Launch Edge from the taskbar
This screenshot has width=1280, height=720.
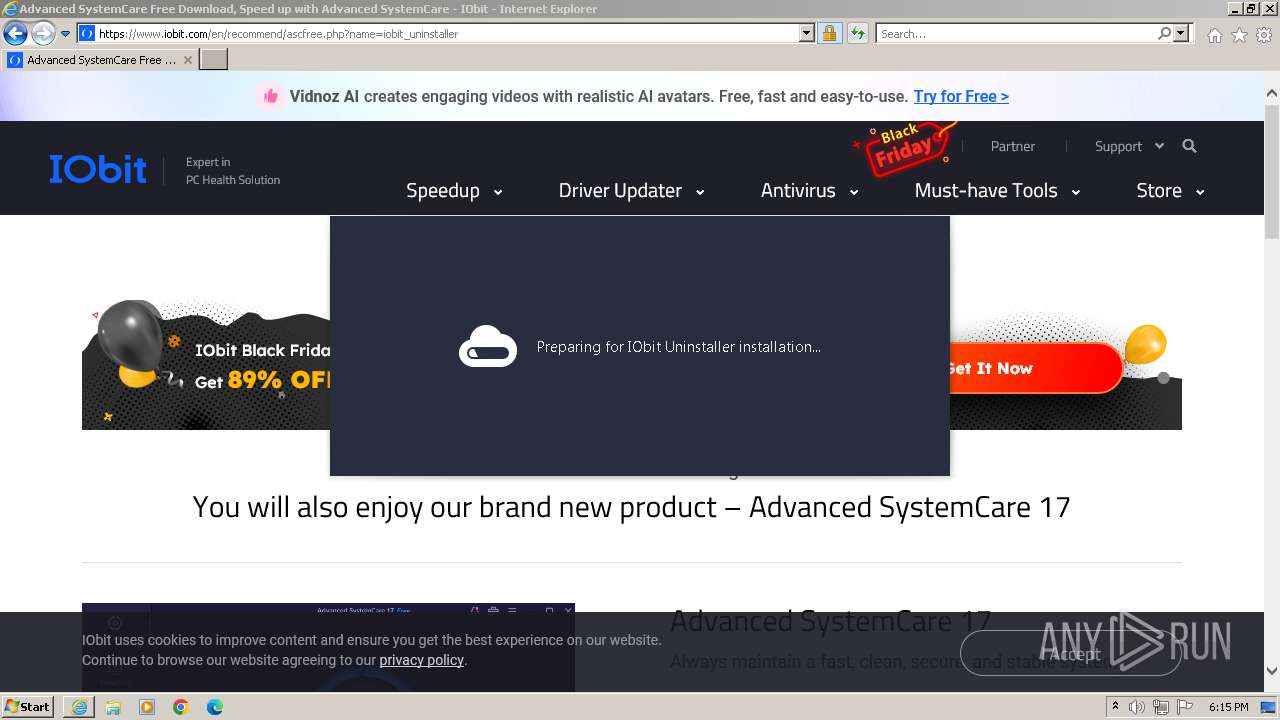click(215, 707)
